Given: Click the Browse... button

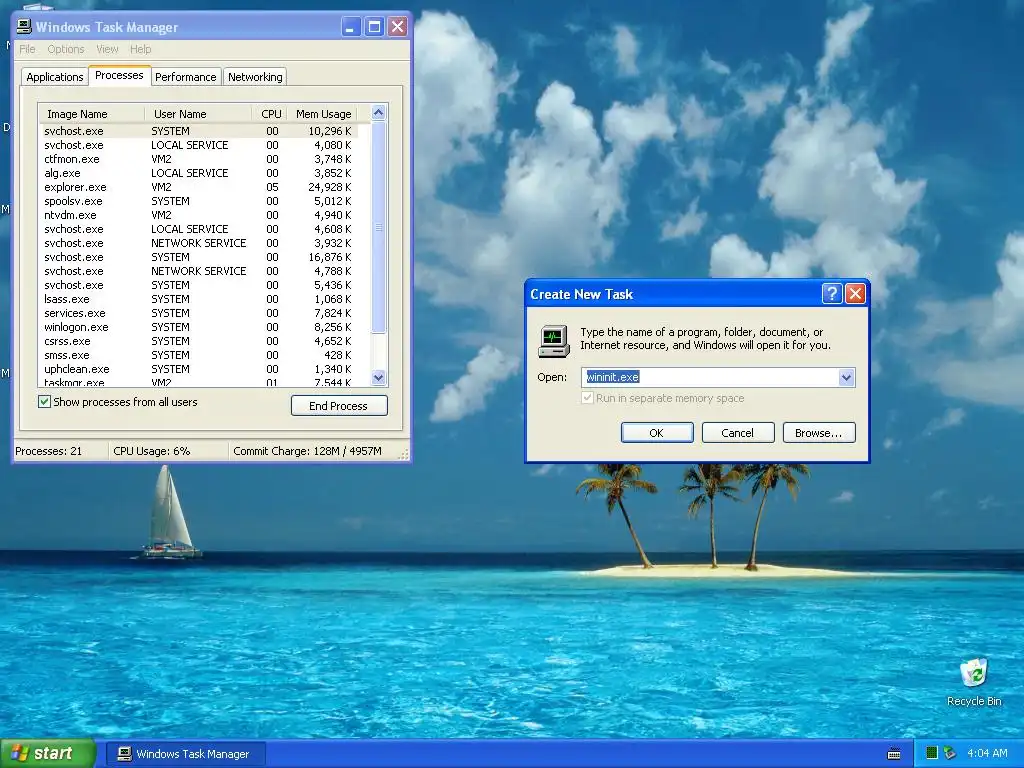Looking at the screenshot, I should coord(819,432).
